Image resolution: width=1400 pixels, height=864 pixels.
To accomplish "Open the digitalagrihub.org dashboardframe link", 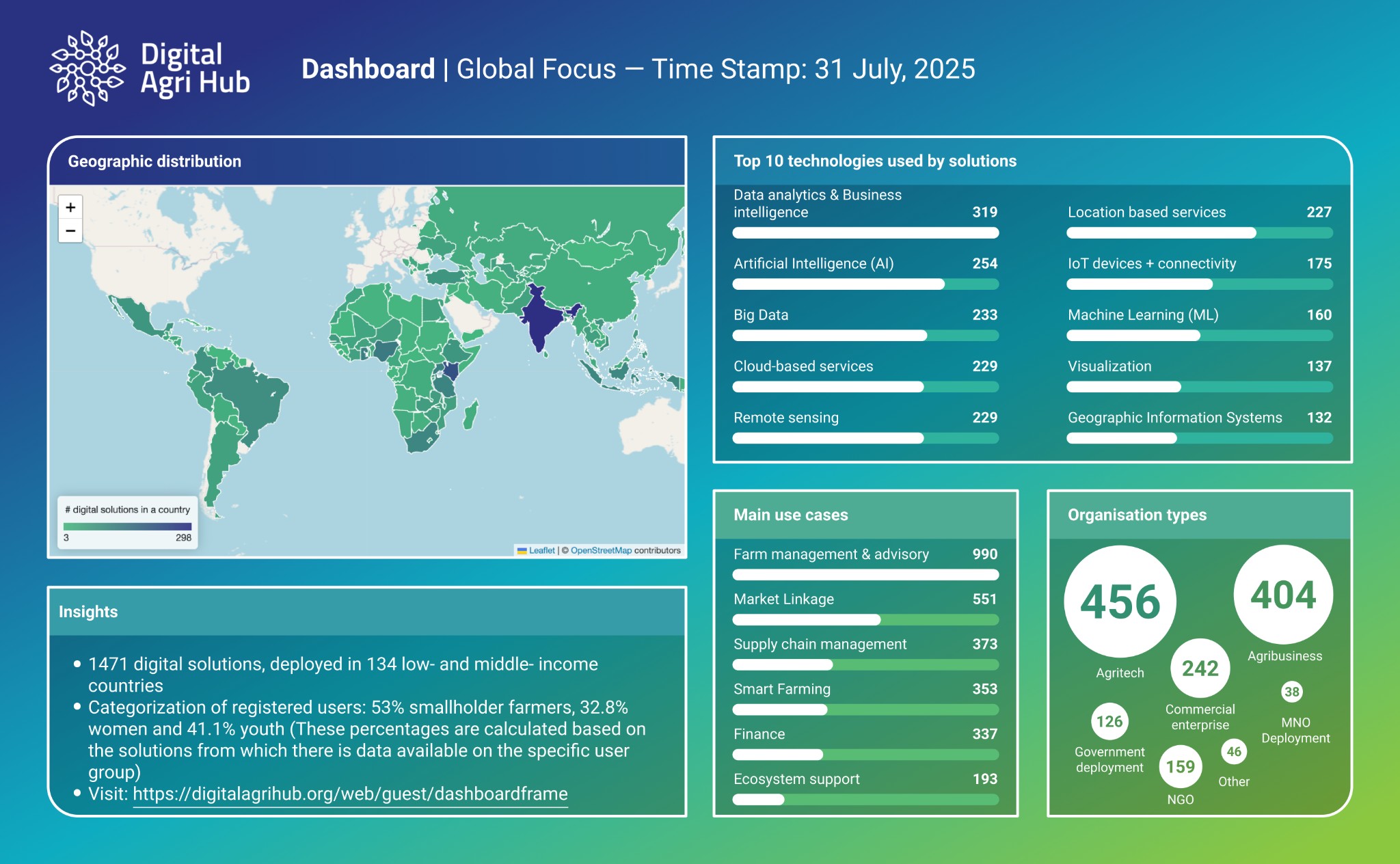I will coord(350,794).
